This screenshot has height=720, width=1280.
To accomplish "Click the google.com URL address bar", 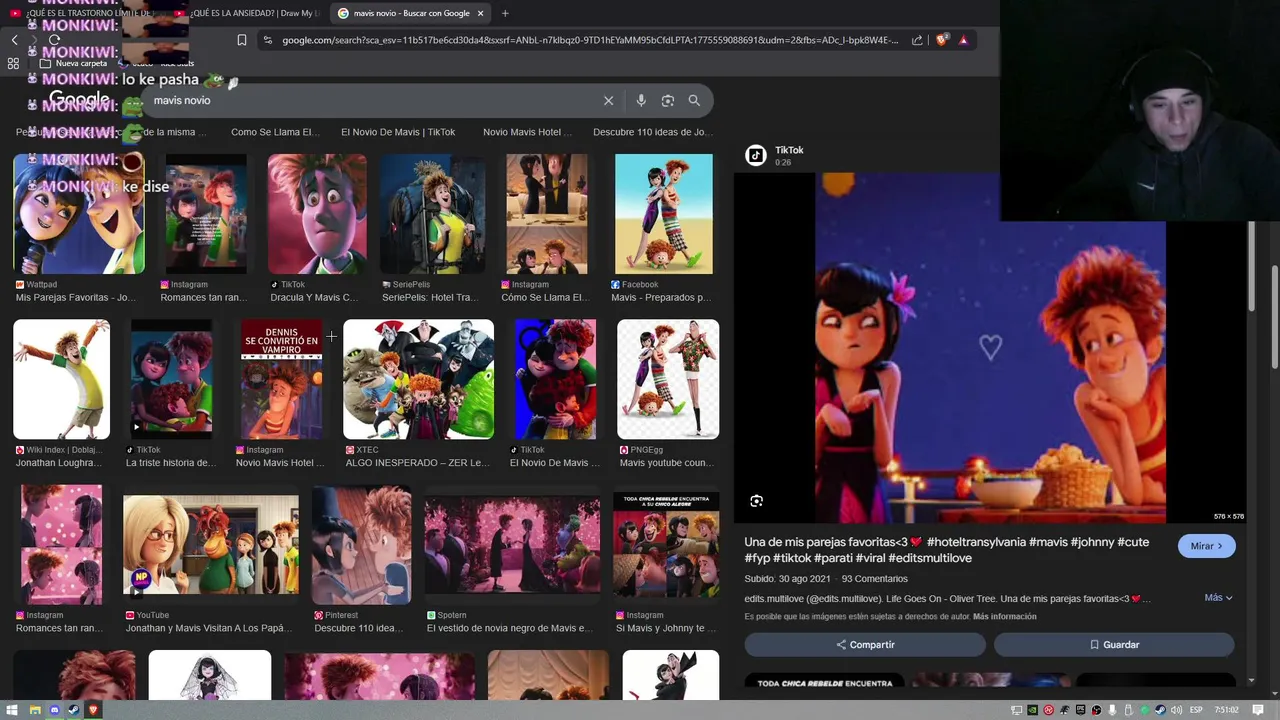I will click(590, 40).
